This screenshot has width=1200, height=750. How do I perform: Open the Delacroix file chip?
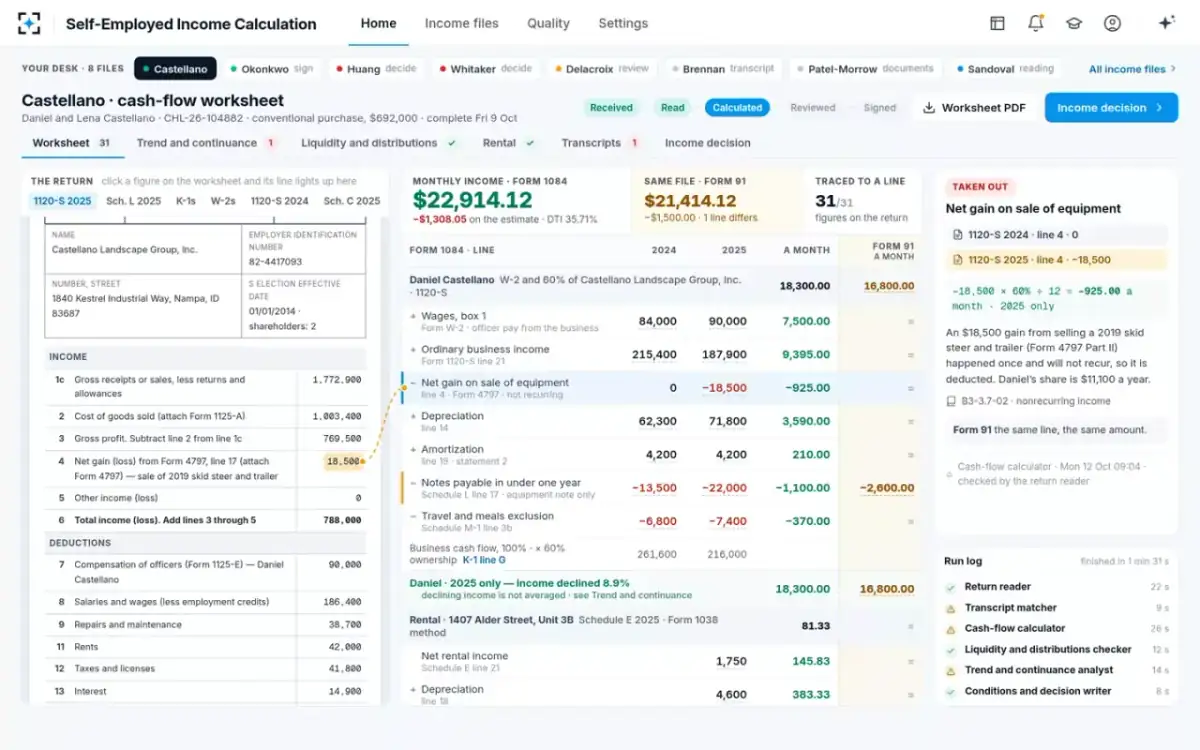click(x=601, y=69)
